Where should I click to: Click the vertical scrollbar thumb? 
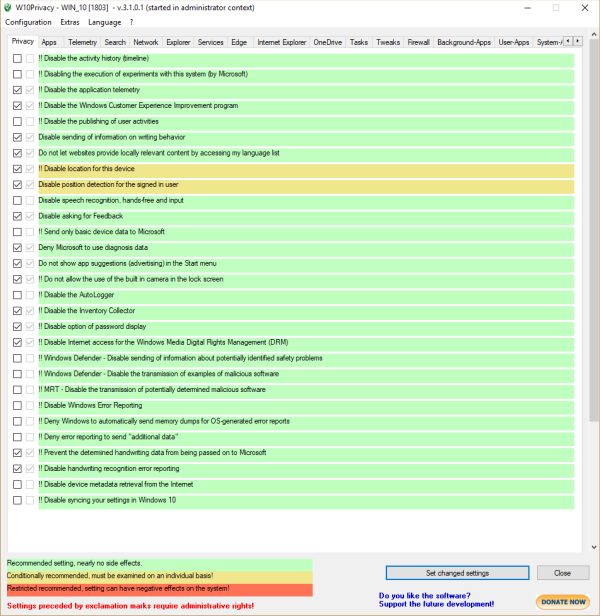coord(594,230)
